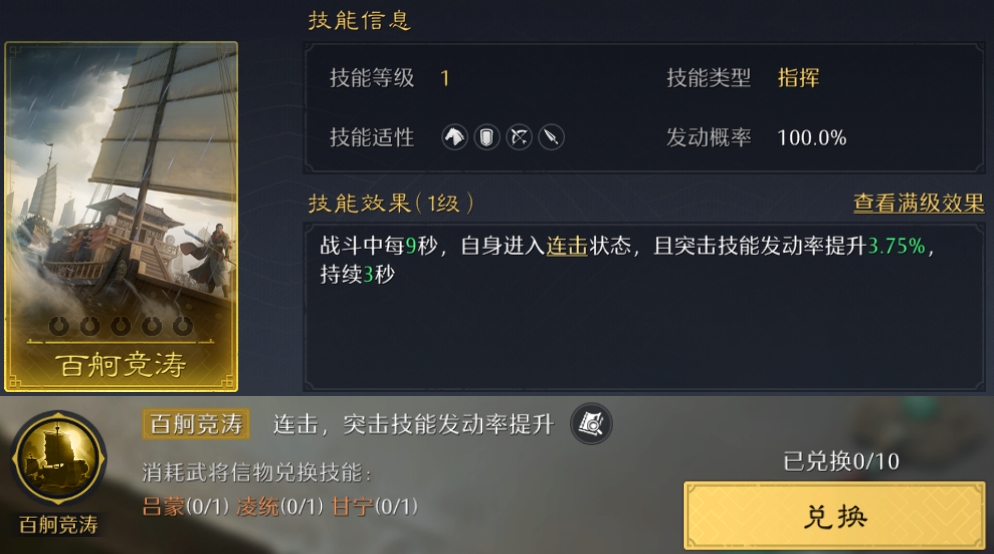Select the round 百舸竞涛 ship skill icon

coord(59,458)
